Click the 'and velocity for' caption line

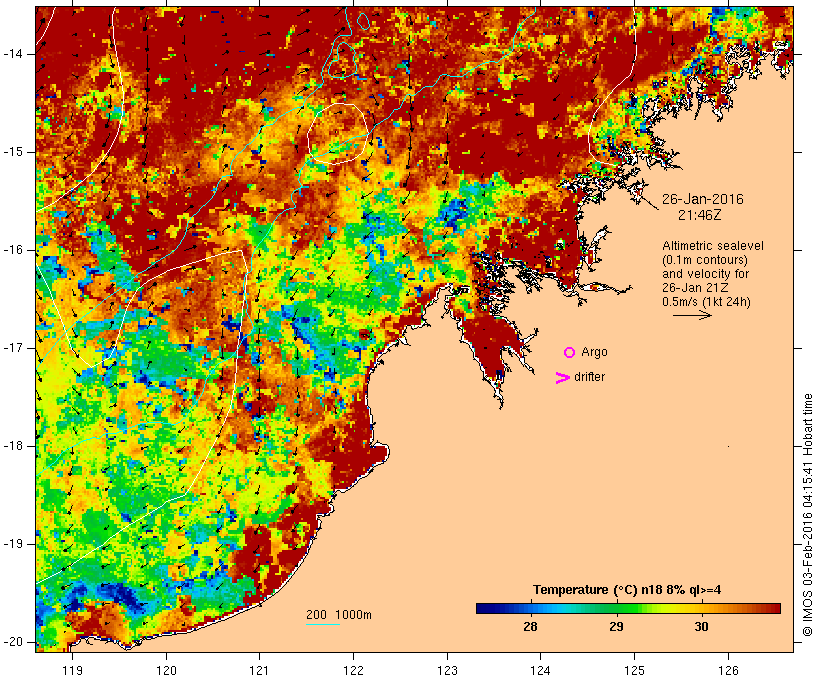coord(705,274)
